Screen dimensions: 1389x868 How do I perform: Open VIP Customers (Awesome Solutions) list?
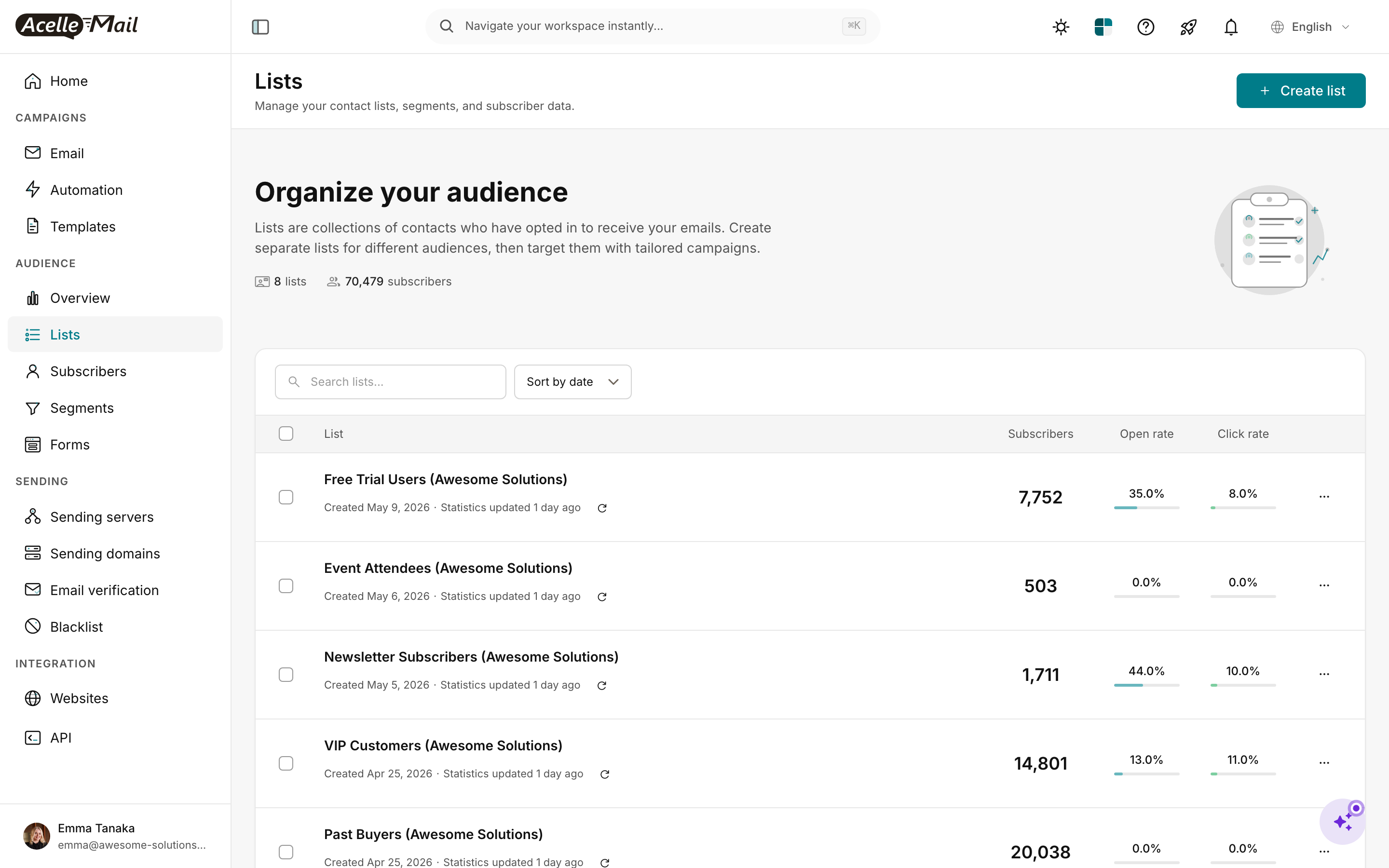click(x=443, y=746)
